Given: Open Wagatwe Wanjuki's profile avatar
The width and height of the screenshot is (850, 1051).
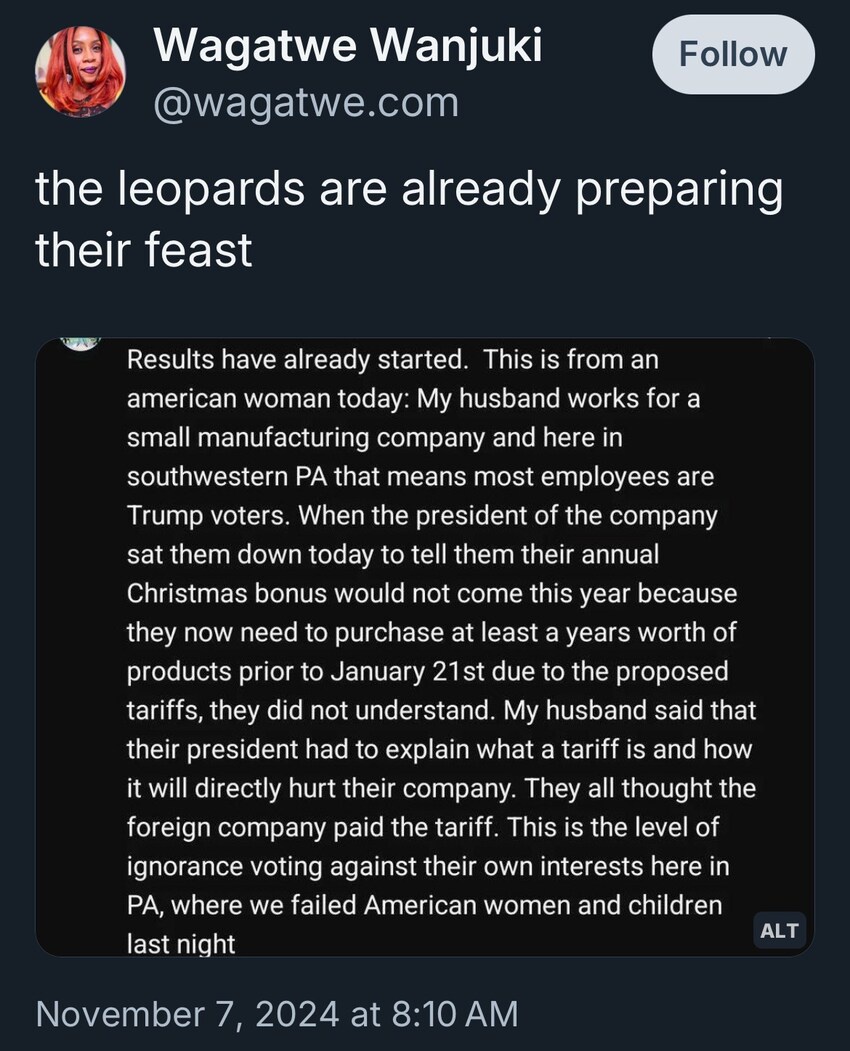Looking at the screenshot, I should pos(80,72).
